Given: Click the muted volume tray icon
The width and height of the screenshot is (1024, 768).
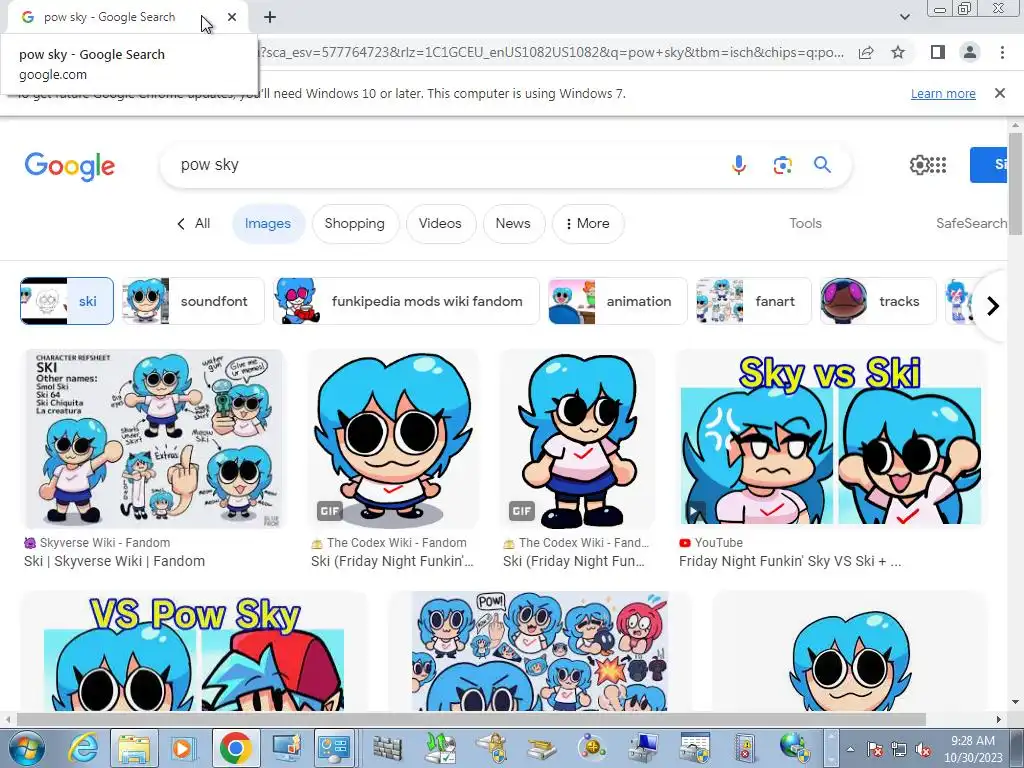Looking at the screenshot, I should pos(923,749).
